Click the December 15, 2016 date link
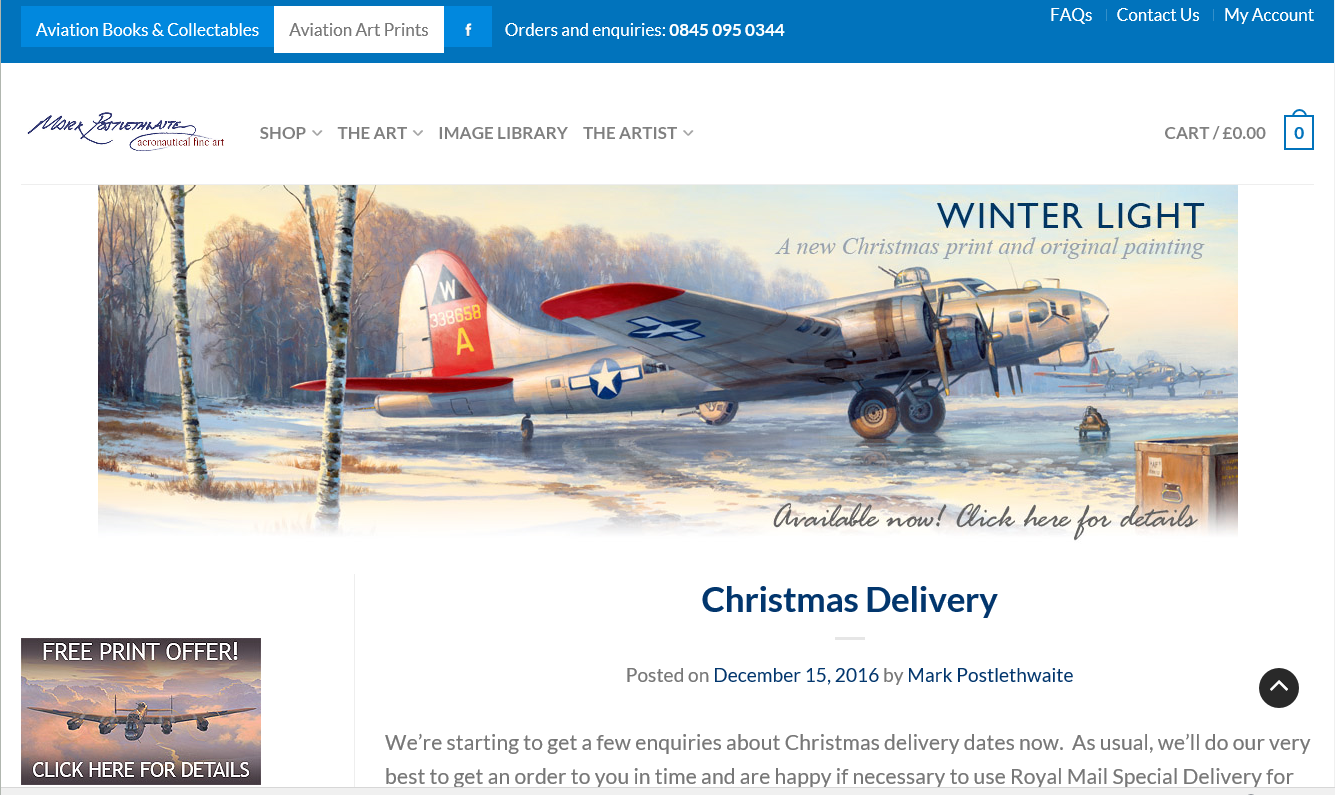The height and width of the screenshot is (795, 1335). [x=796, y=675]
